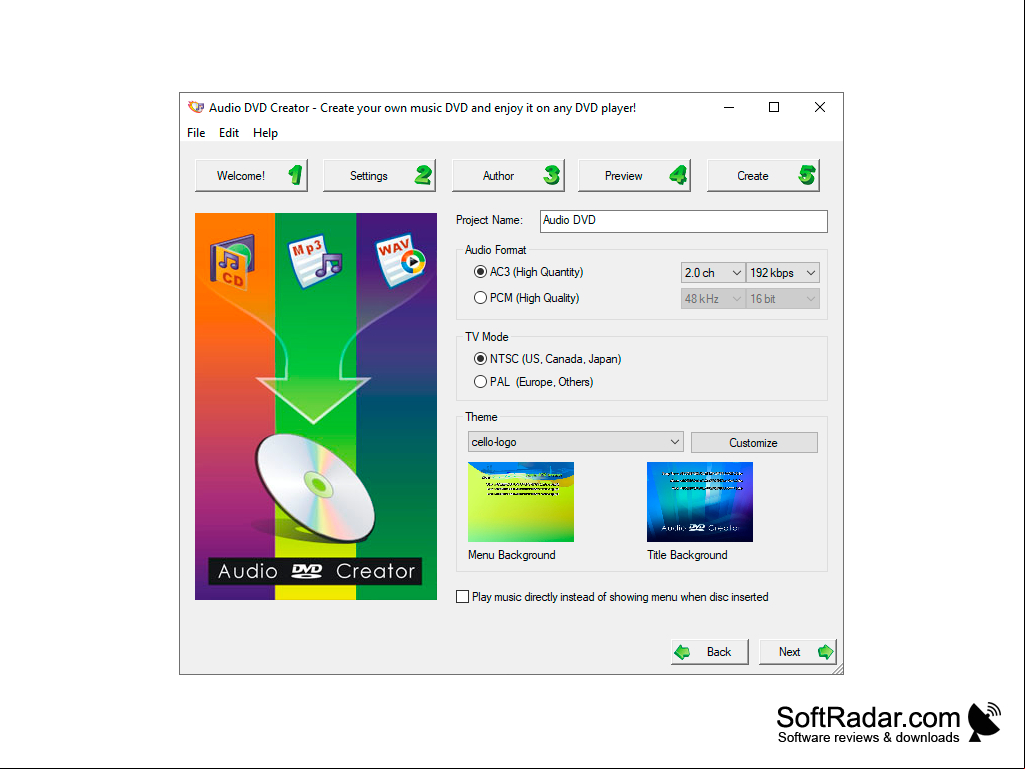The image size is (1025, 769).
Task: Click the Title Background thumbnail
Action: (x=700, y=502)
